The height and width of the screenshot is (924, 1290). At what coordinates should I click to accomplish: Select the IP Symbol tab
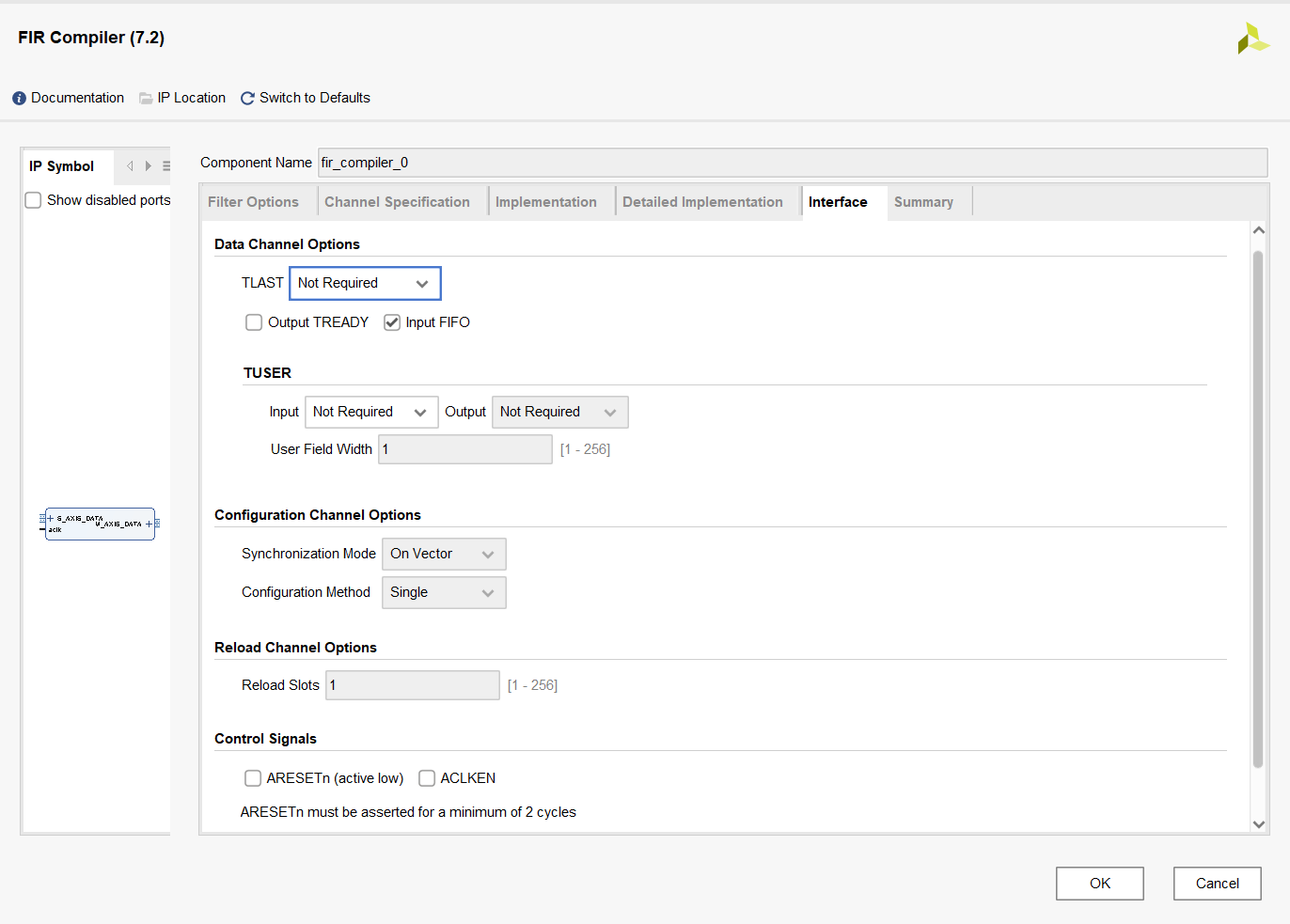62,166
